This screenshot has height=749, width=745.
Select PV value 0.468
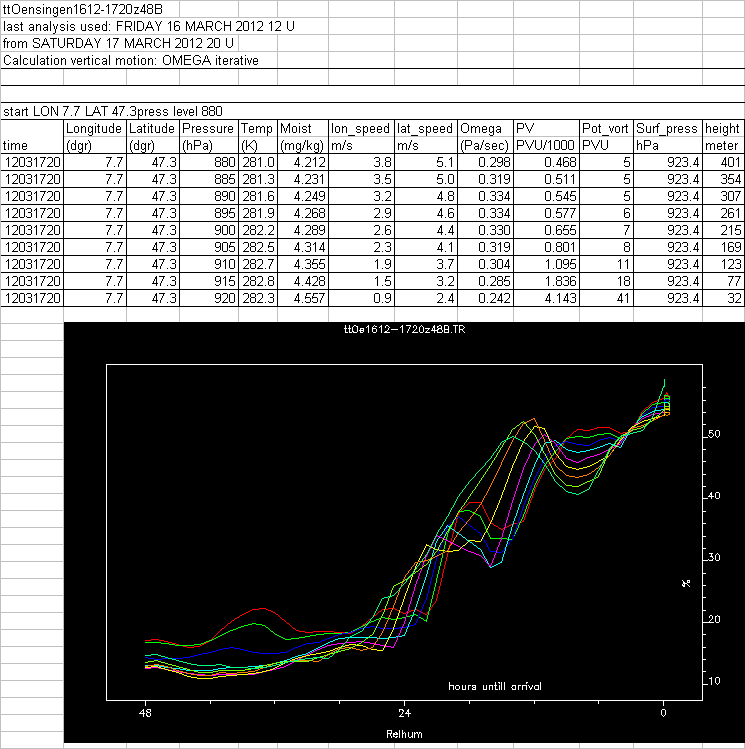pyautogui.click(x=546, y=162)
